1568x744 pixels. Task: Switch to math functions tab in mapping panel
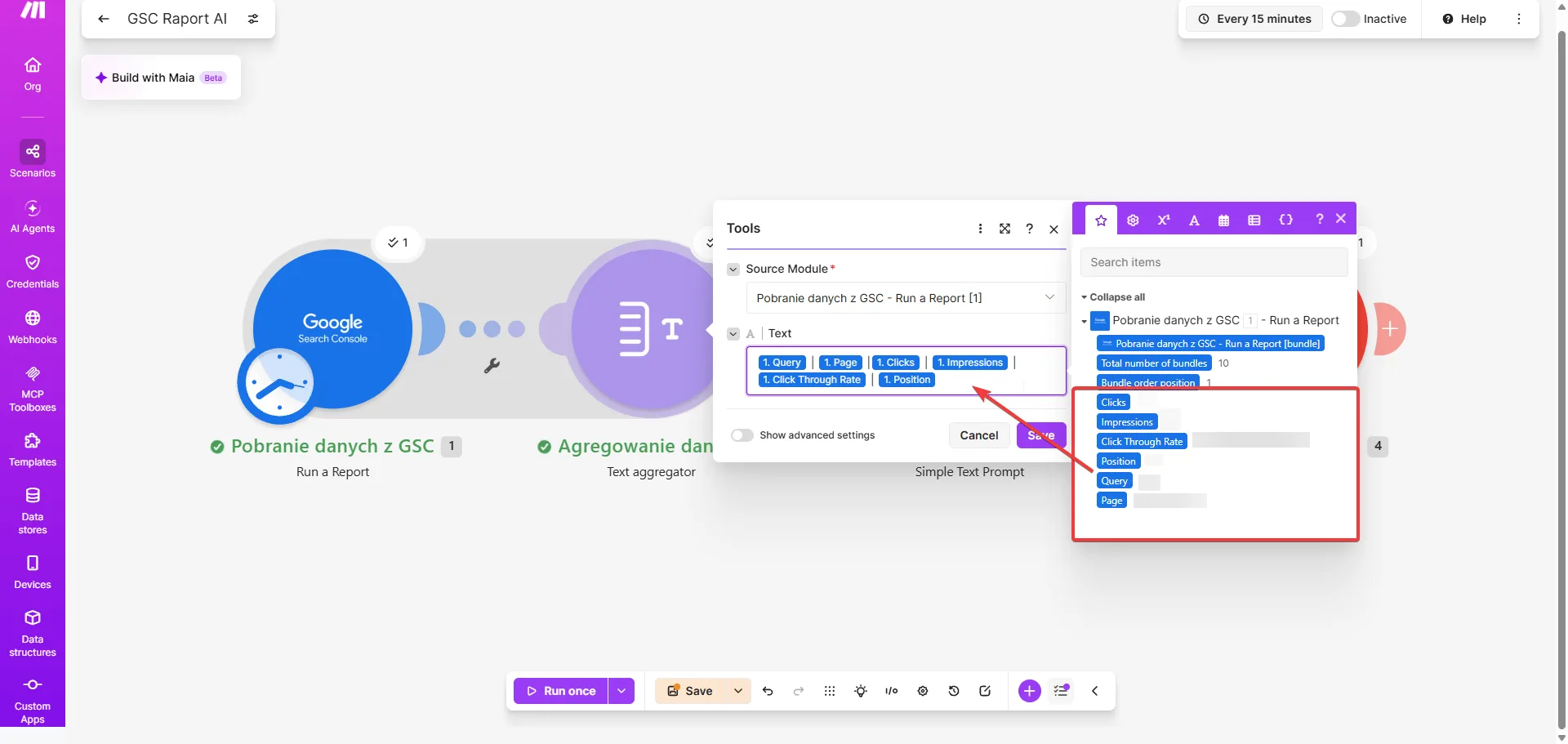pyautogui.click(x=1164, y=220)
